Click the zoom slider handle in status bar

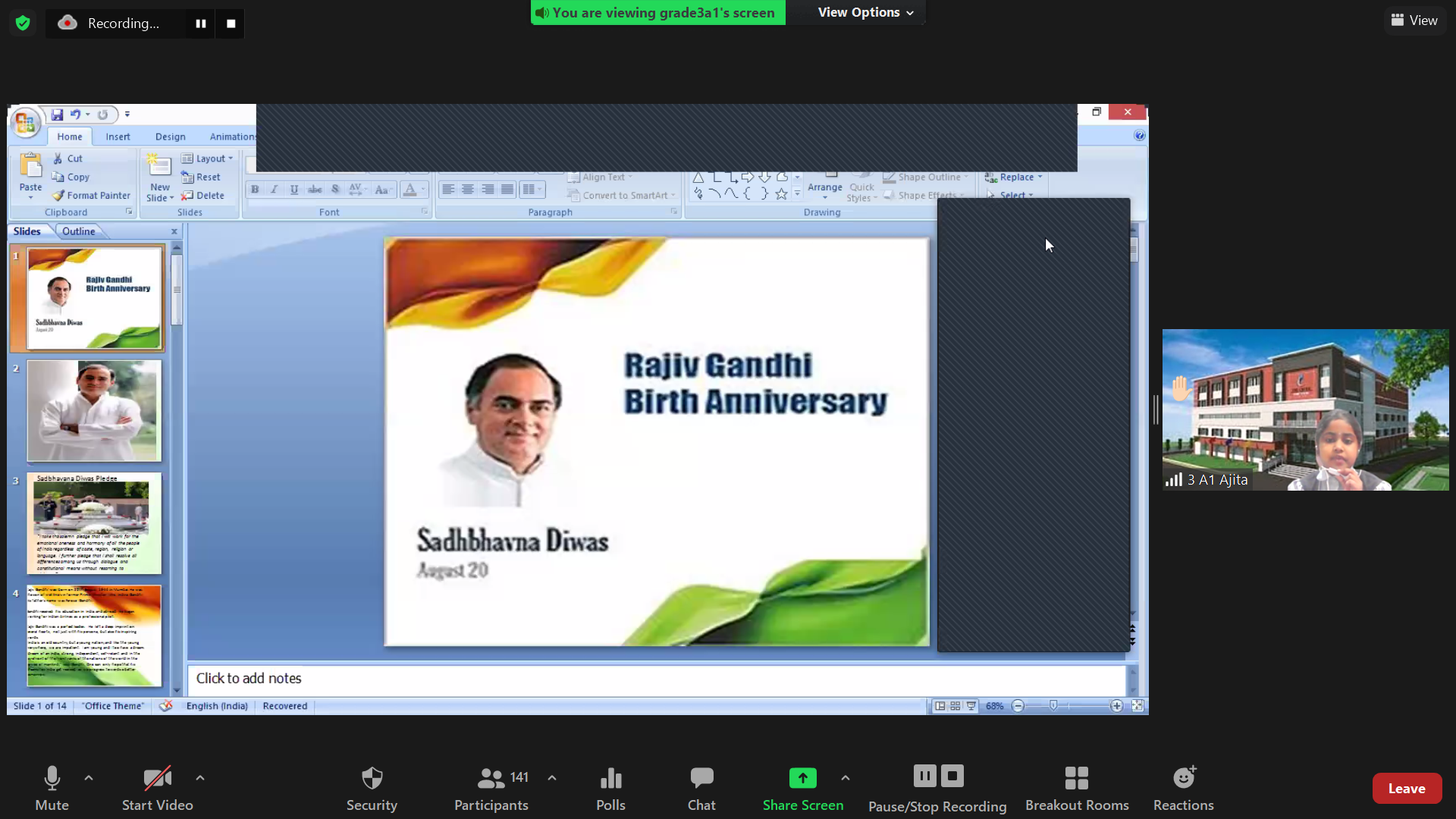click(1053, 706)
